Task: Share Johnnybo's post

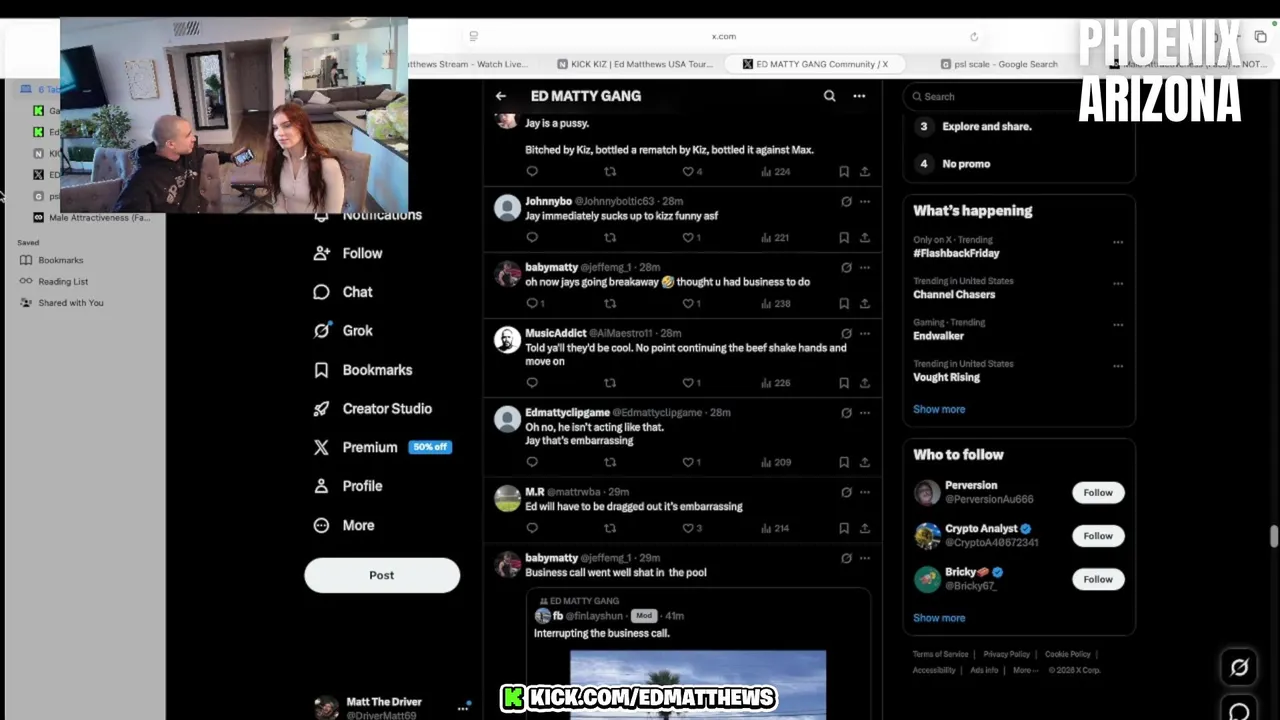Action: tap(865, 238)
